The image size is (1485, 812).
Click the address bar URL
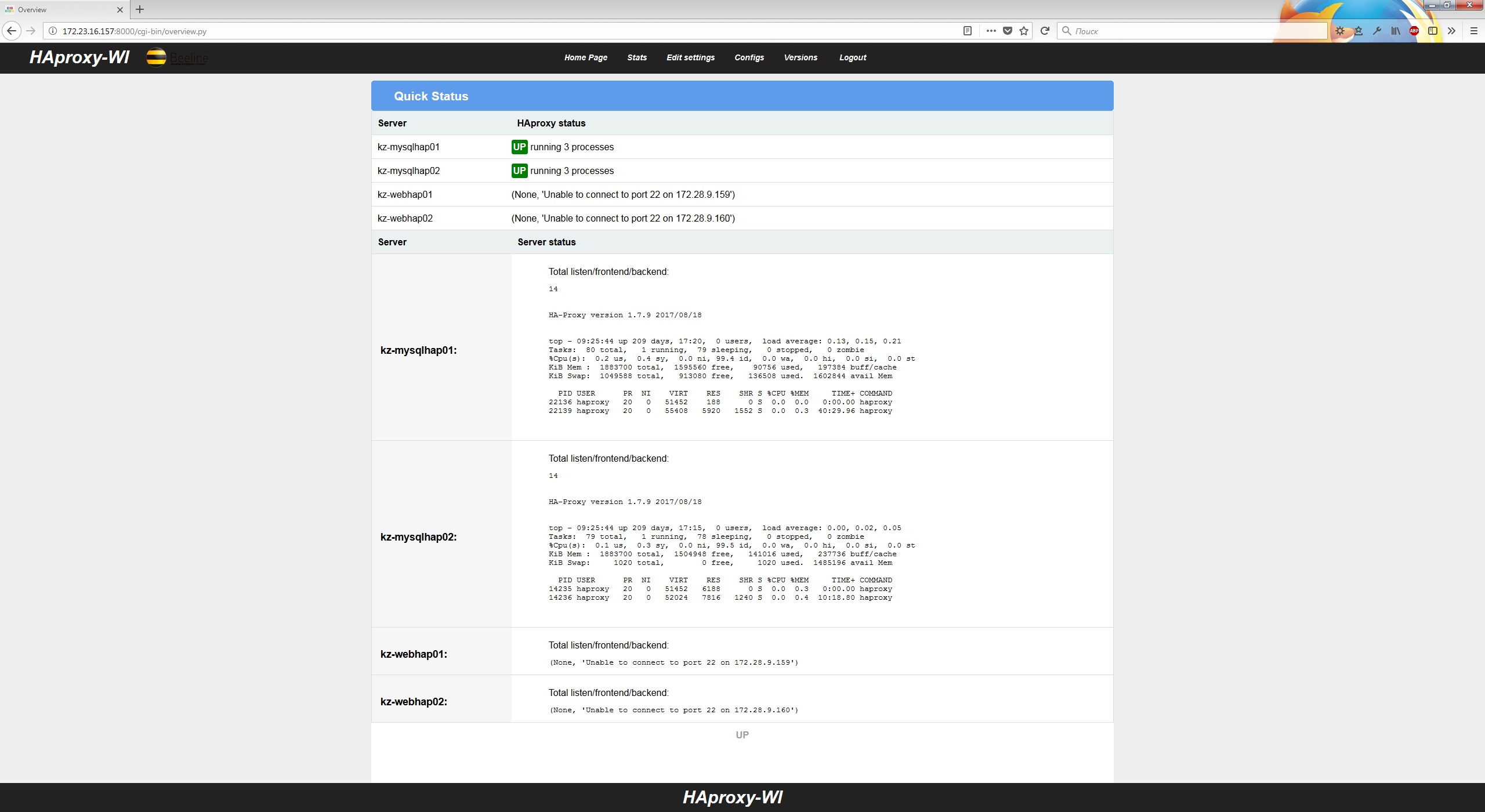click(135, 31)
